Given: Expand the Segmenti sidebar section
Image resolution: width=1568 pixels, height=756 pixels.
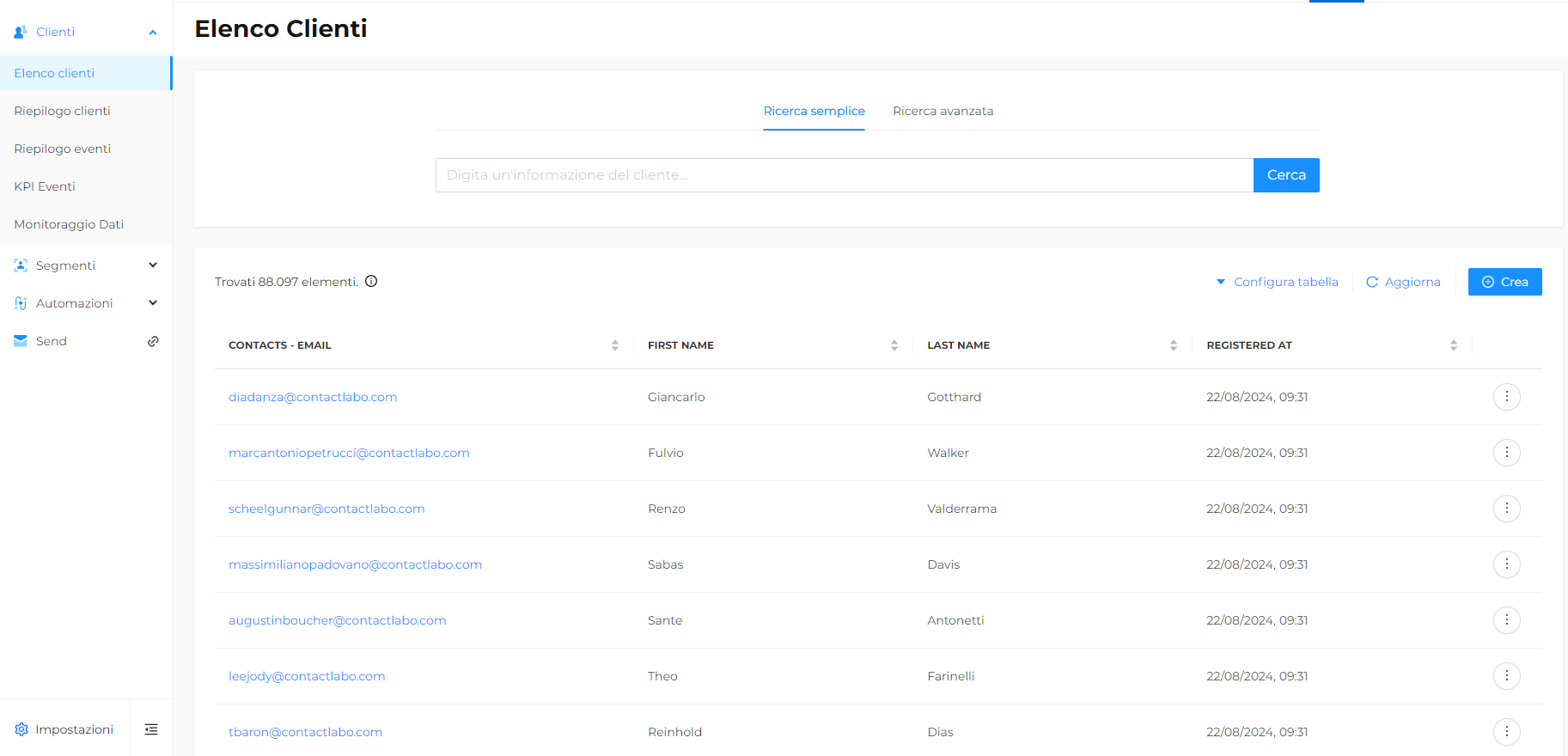Looking at the screenshot, I should tap(153, 265).
